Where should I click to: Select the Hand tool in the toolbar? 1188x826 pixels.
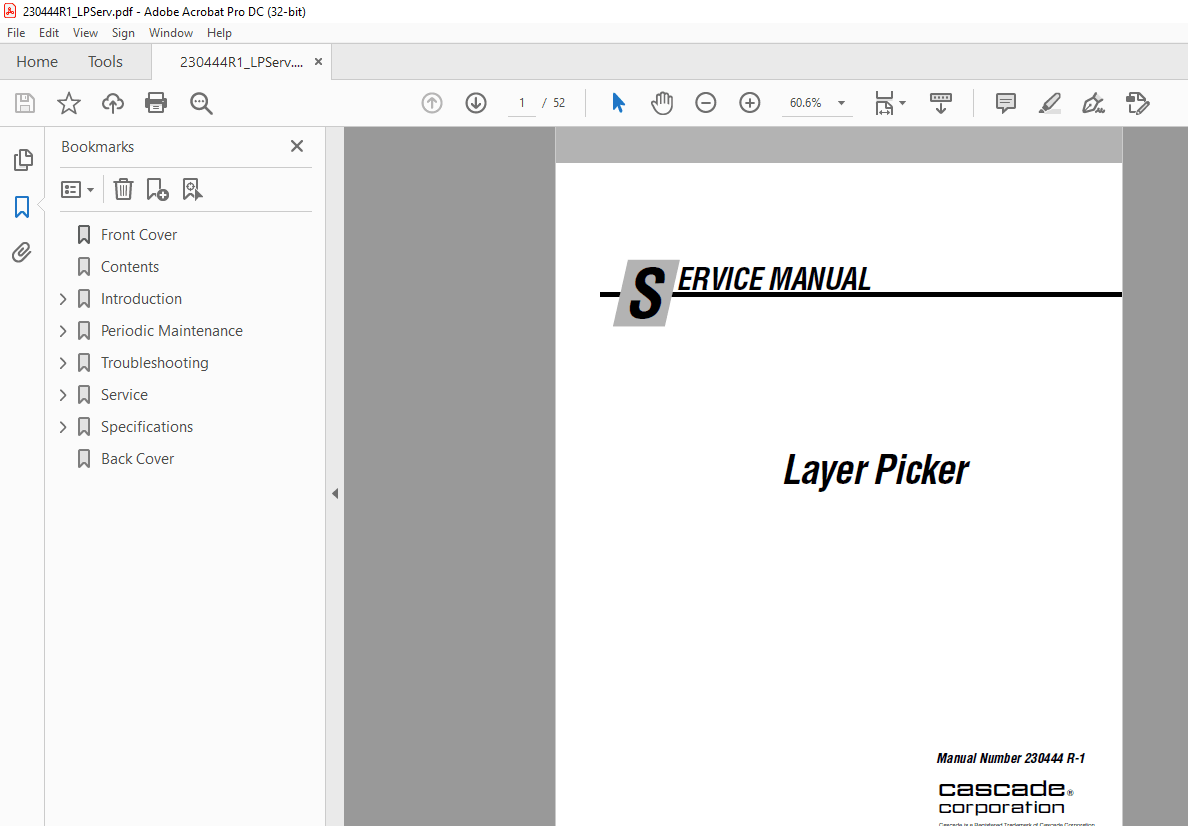coord(661,102)
